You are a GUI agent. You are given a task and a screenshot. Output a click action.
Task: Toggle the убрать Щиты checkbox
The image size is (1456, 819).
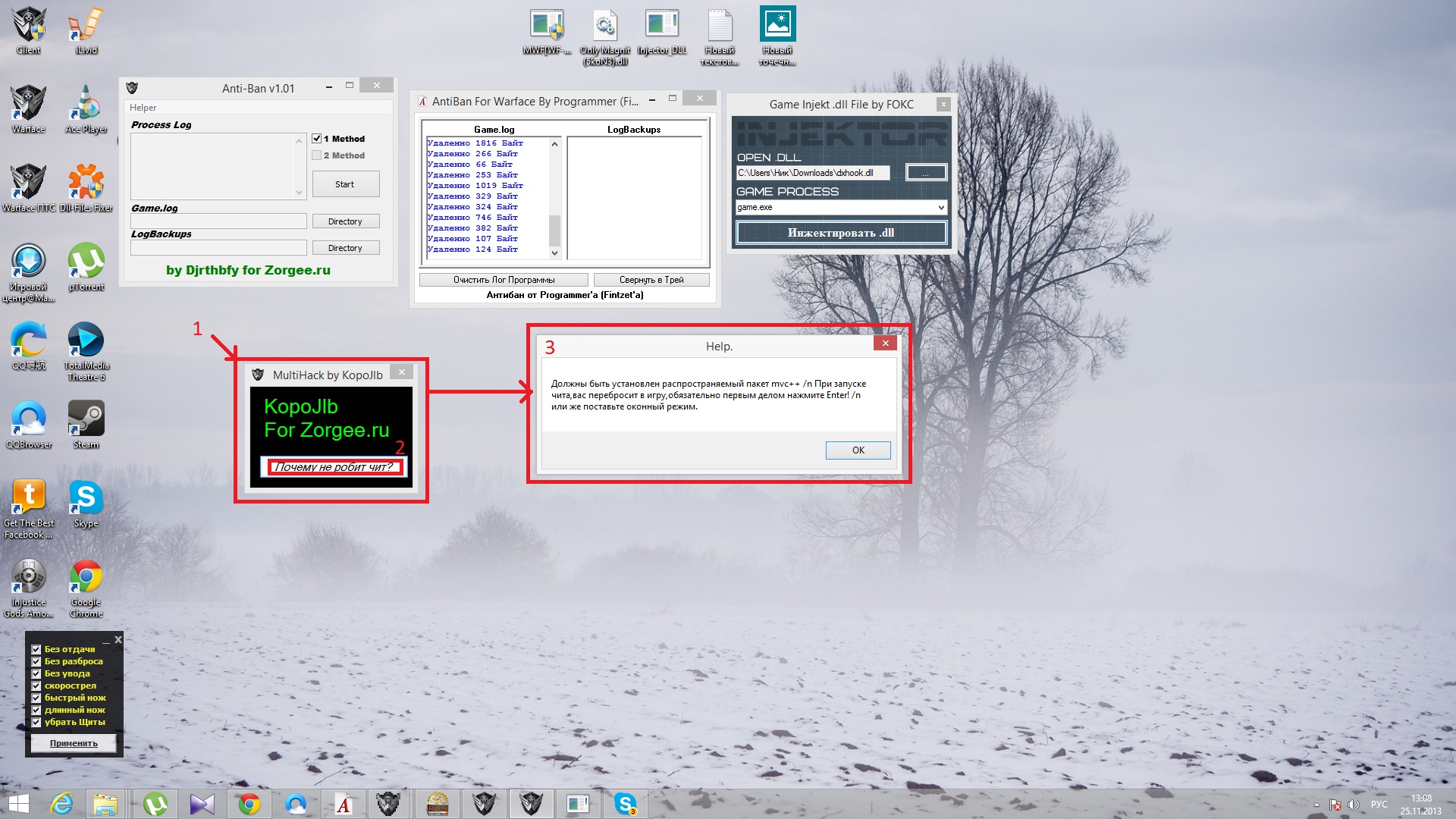point(36,722)
